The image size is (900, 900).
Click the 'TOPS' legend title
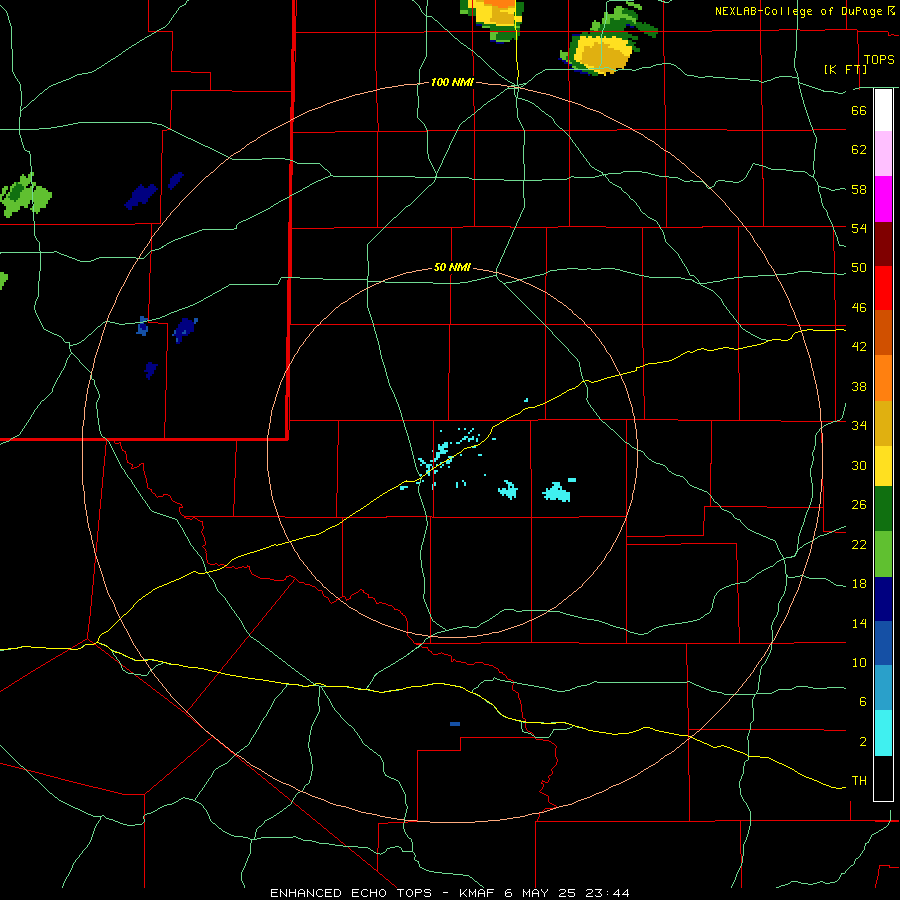(x=879, y=59)
